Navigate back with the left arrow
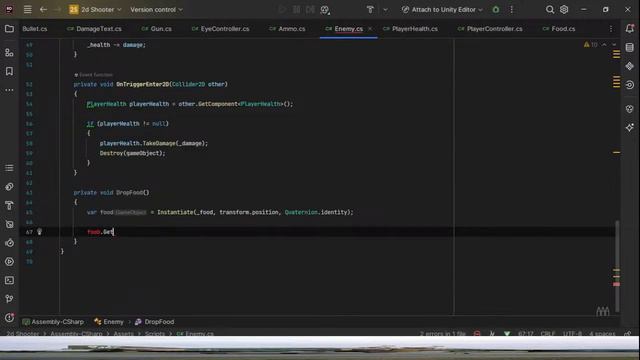The width and height of the screenshot is (640, 360). click(43, 9)
